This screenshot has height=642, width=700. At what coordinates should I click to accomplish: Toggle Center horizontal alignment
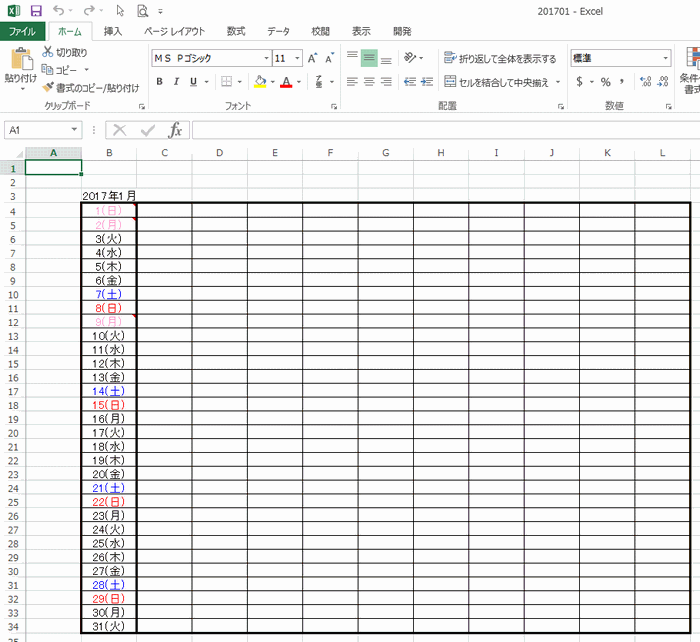[369, 81]
